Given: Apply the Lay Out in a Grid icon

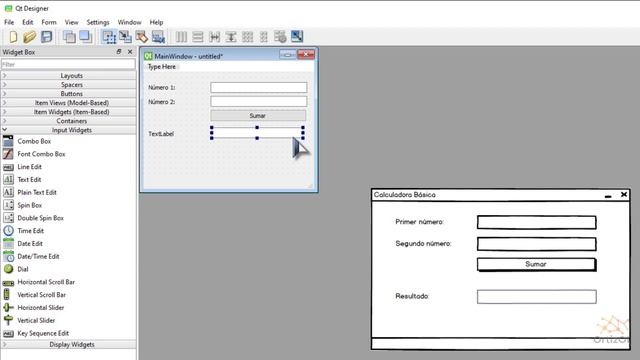Looking at the screenshot, I should pyautogui.click(x=247, y=37).
